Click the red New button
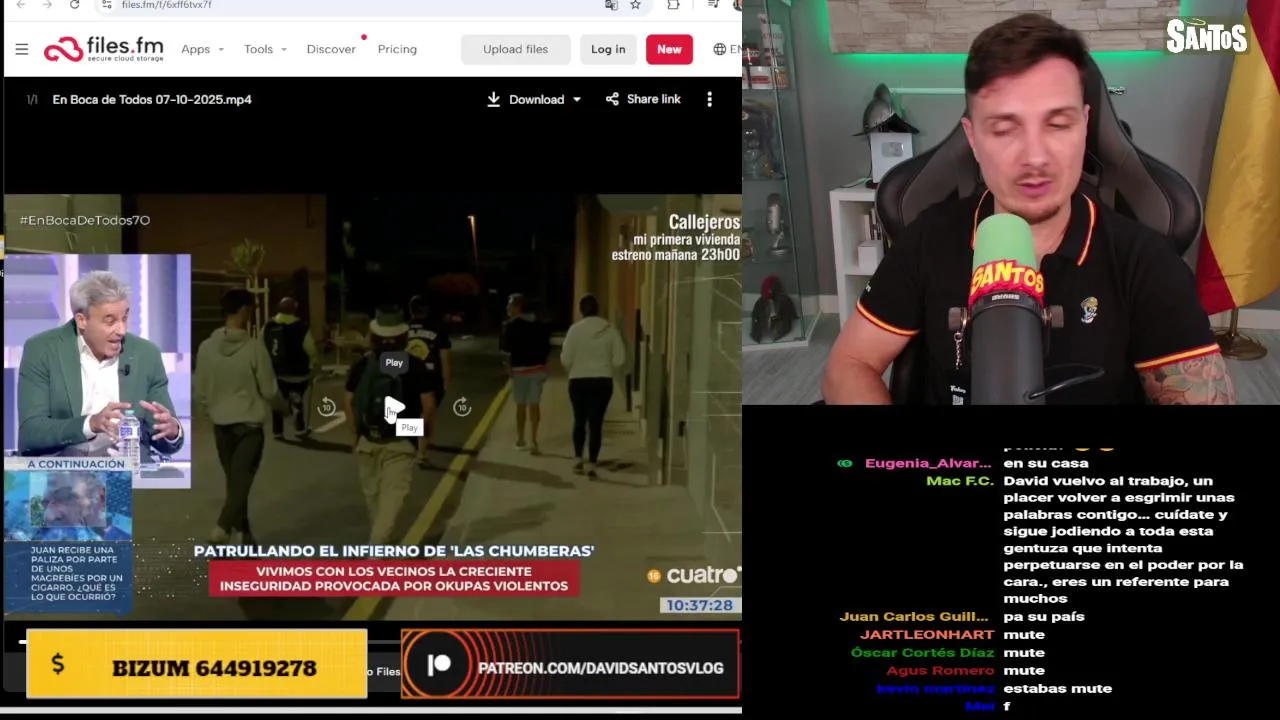 tap(669, 49)
